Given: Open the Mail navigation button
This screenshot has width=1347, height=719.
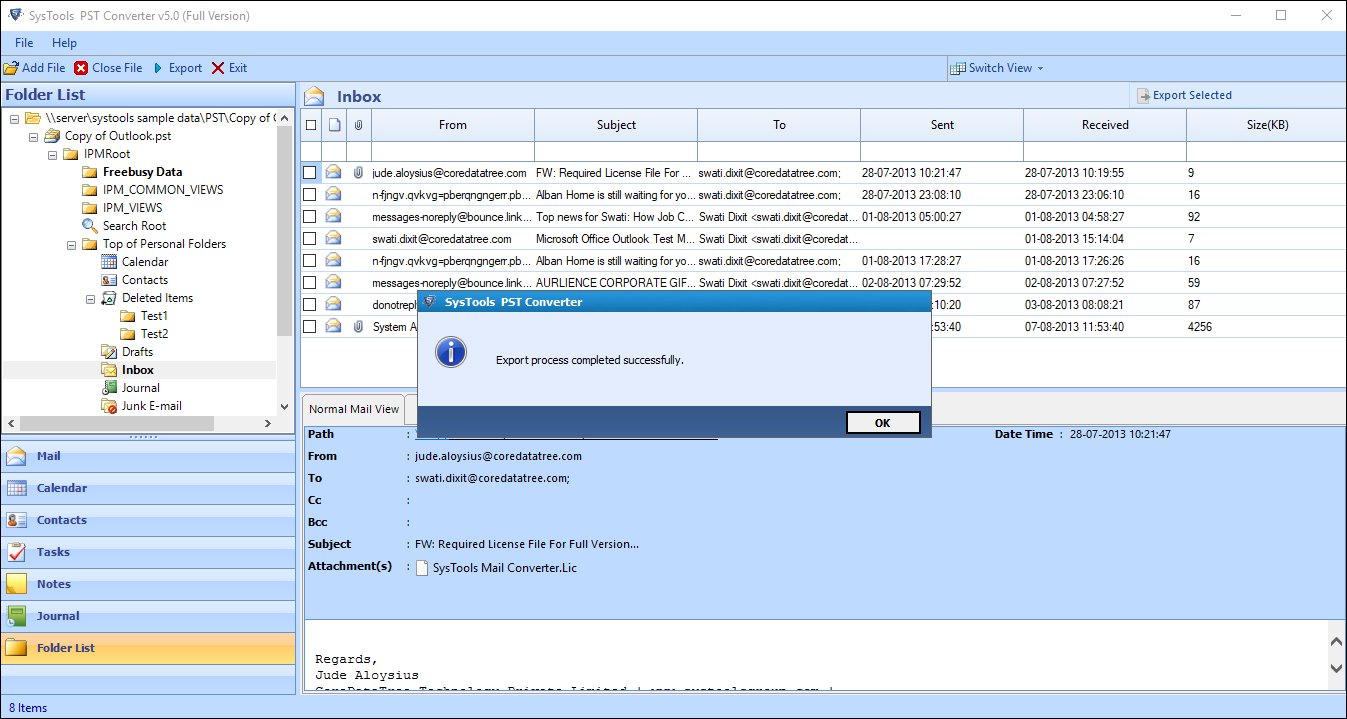Looking at the screenshot, I should click(149, 456).
